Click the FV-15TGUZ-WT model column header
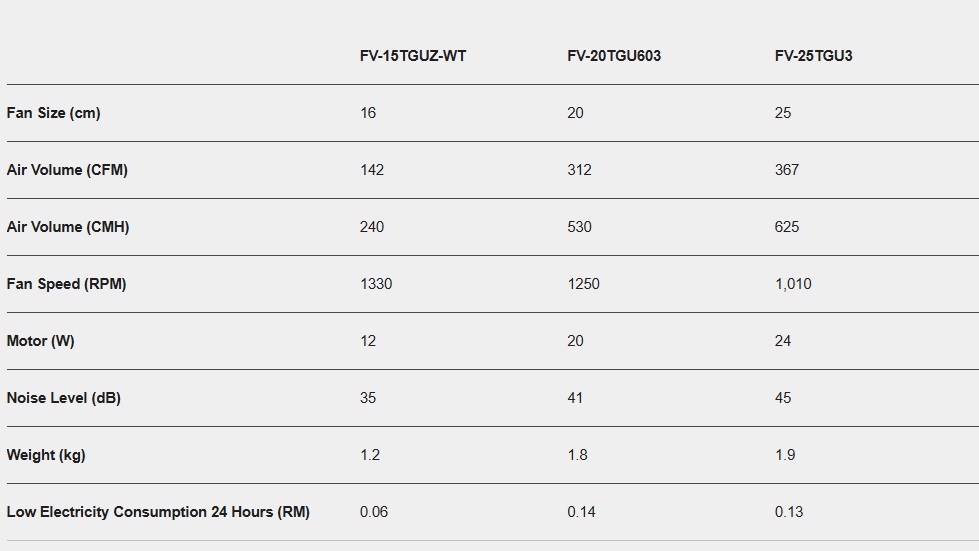979x551 pixels. point(412,56)
